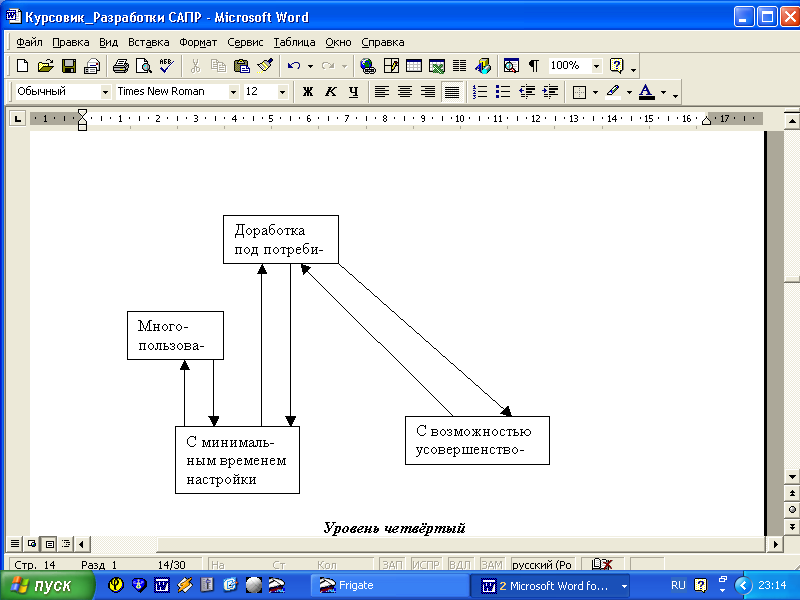This screenshot has width=800, height=600.
Task: Print the document with the printer icon
Action: [x=121, y=66]
